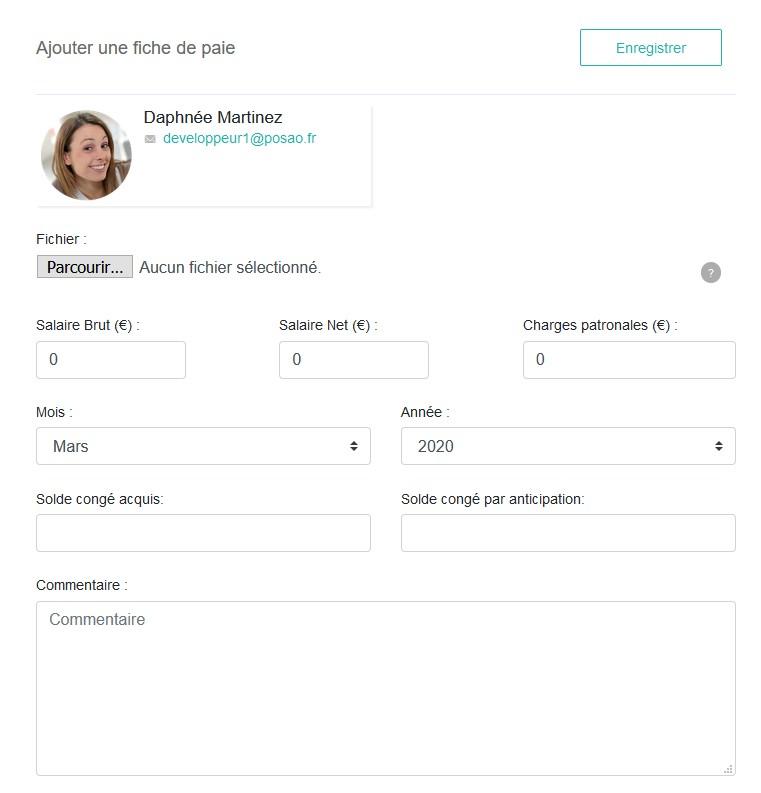Click the 'Ajouter une fiche de paie' heading

[136, 48]
